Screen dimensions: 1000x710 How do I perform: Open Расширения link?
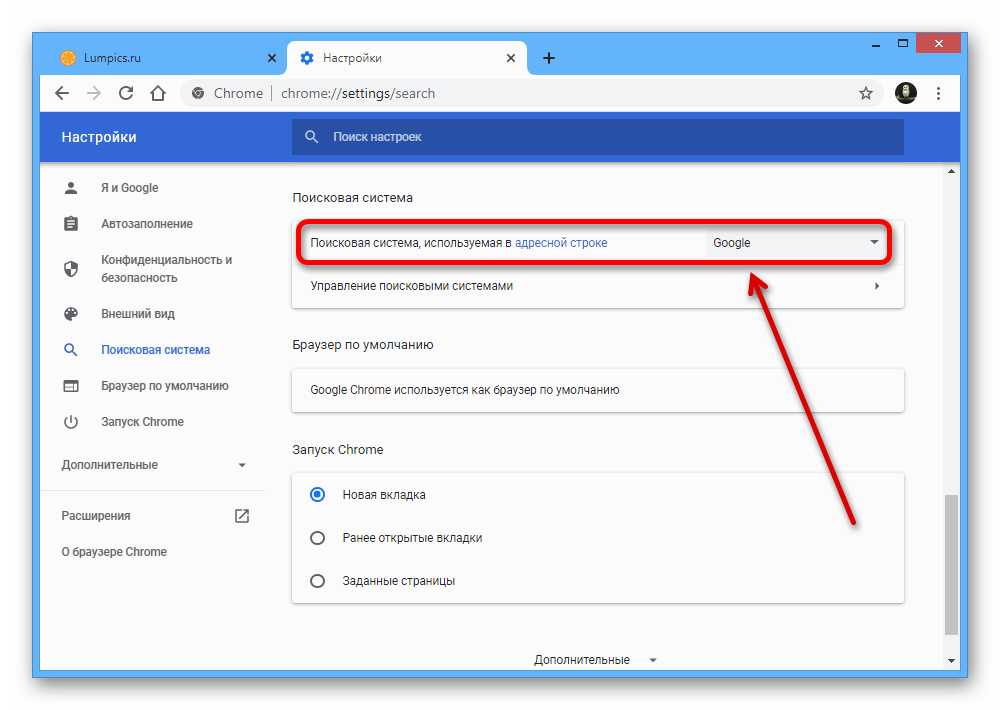[x=96, y=515]
